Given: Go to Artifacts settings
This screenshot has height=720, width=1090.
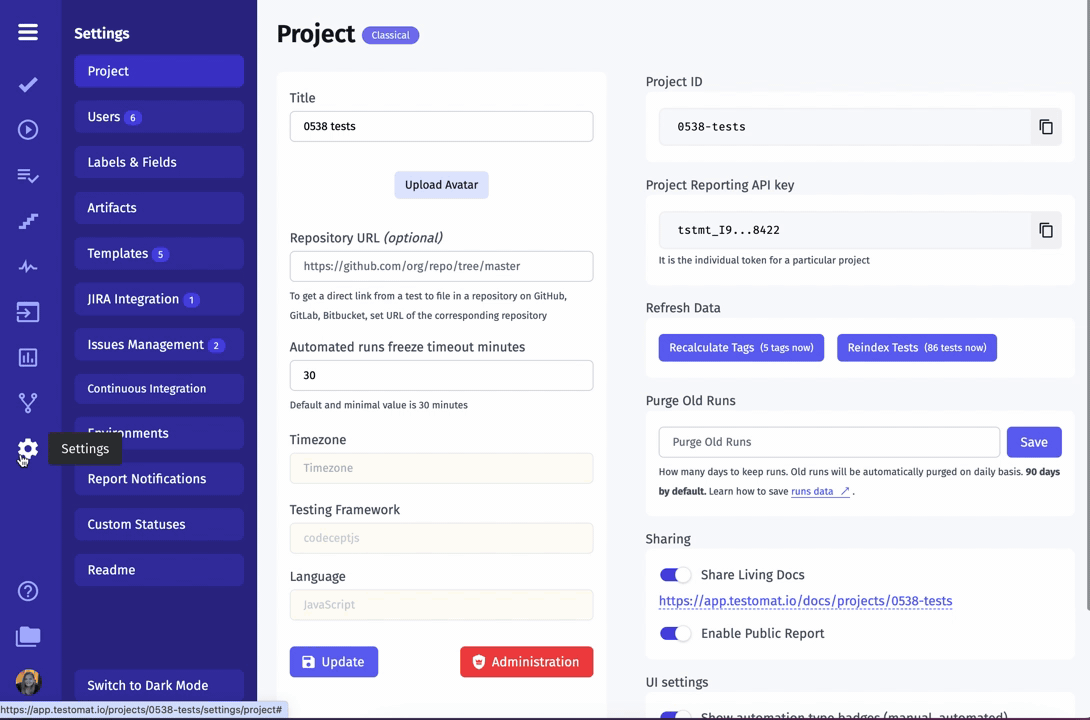Looking at the screenshot, I should coord(159,208).
